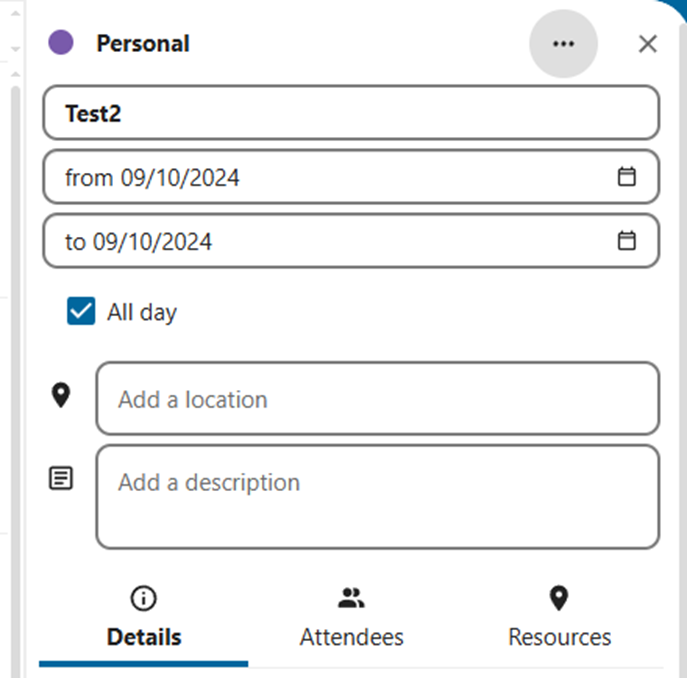Click the description notes icon
This screenshot has width=687, height=678.
61,478
